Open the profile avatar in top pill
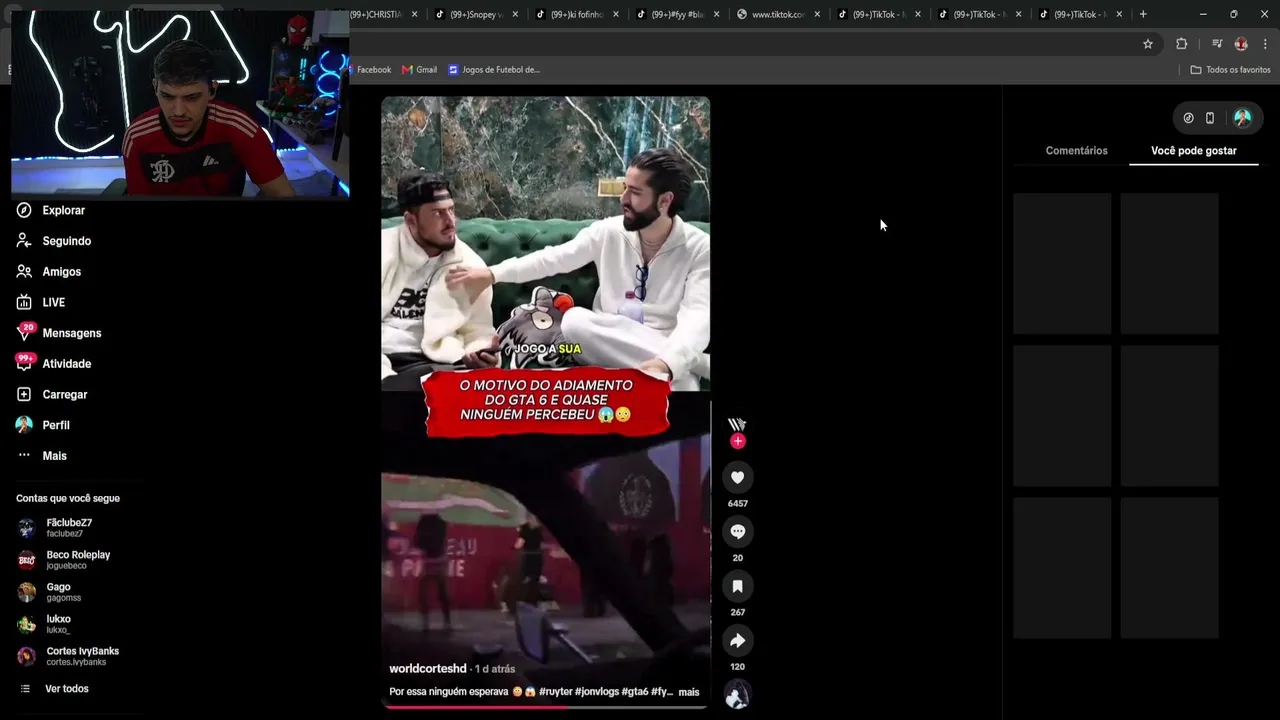The image size is (1280, 720). pos(1242,118)
